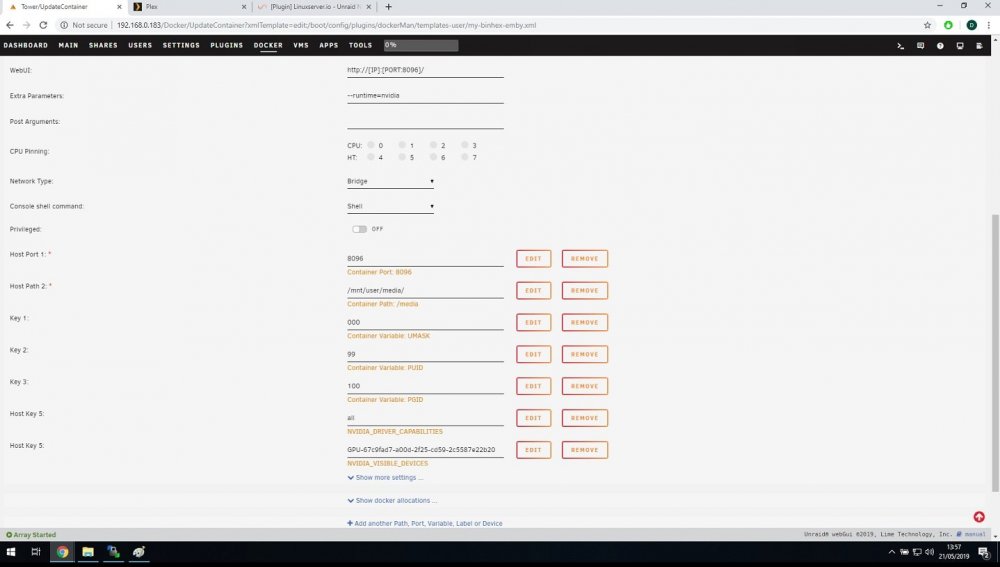Edit Host Port 1
This screenshot has width=1000, height=567.
tap(533, 258)
